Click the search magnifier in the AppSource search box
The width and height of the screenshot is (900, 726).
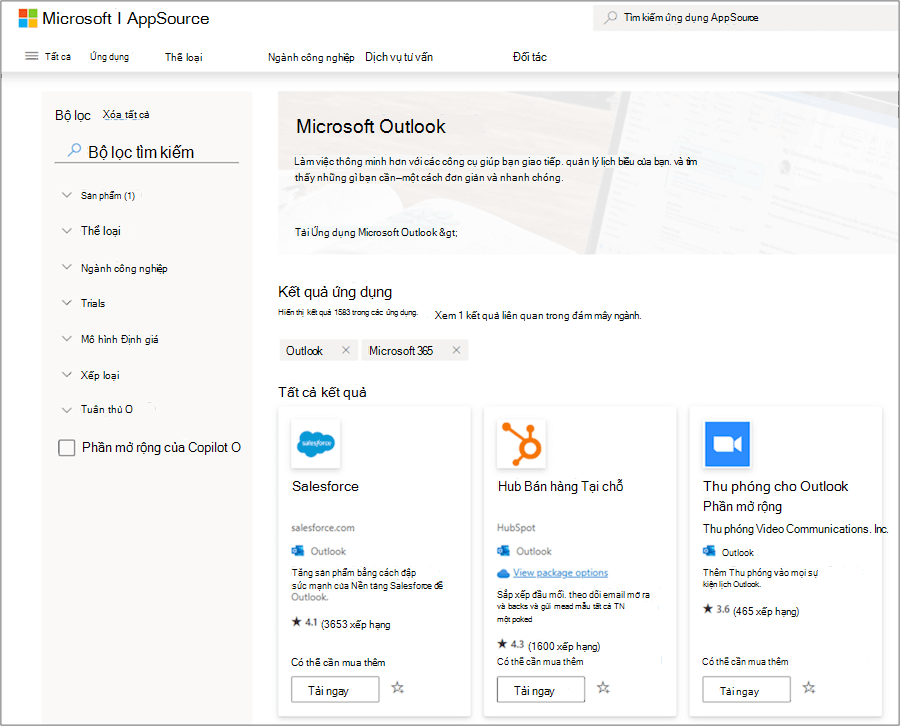pos(611,17)
